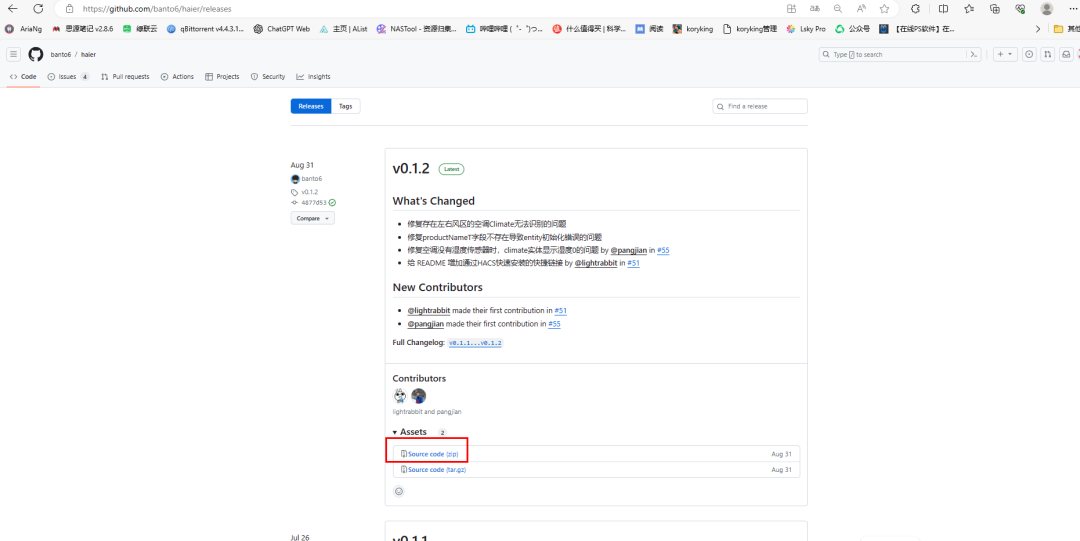Open the Lsky Pro bookmark
The width and height of the screenshot is (1080, 541).
(x=806, y=29)
